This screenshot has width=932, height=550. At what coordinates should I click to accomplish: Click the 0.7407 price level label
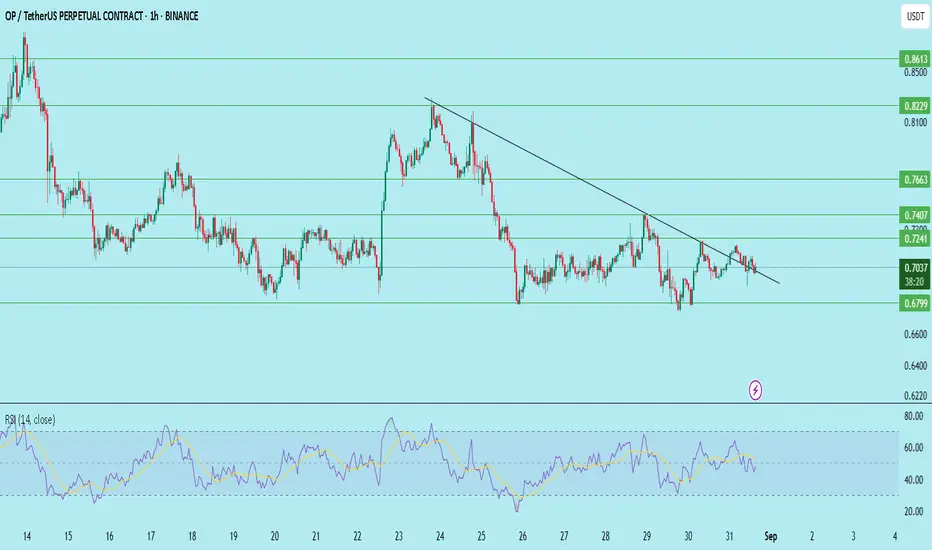coord(915,215)
